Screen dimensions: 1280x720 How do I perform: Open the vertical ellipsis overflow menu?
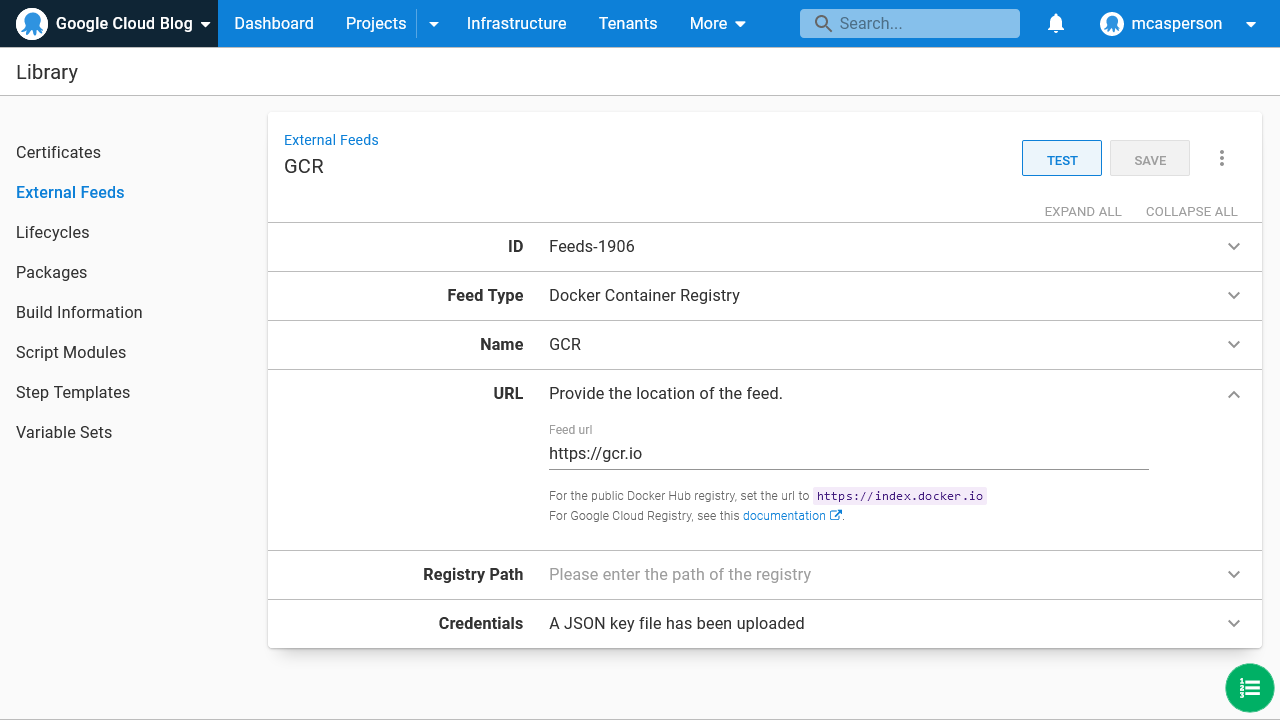[1222, 158]
